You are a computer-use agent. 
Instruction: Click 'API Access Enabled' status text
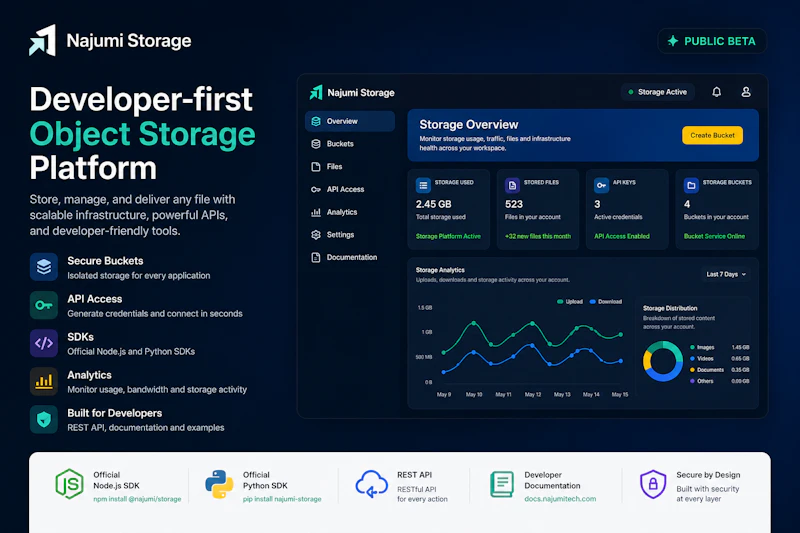(621, 236)
